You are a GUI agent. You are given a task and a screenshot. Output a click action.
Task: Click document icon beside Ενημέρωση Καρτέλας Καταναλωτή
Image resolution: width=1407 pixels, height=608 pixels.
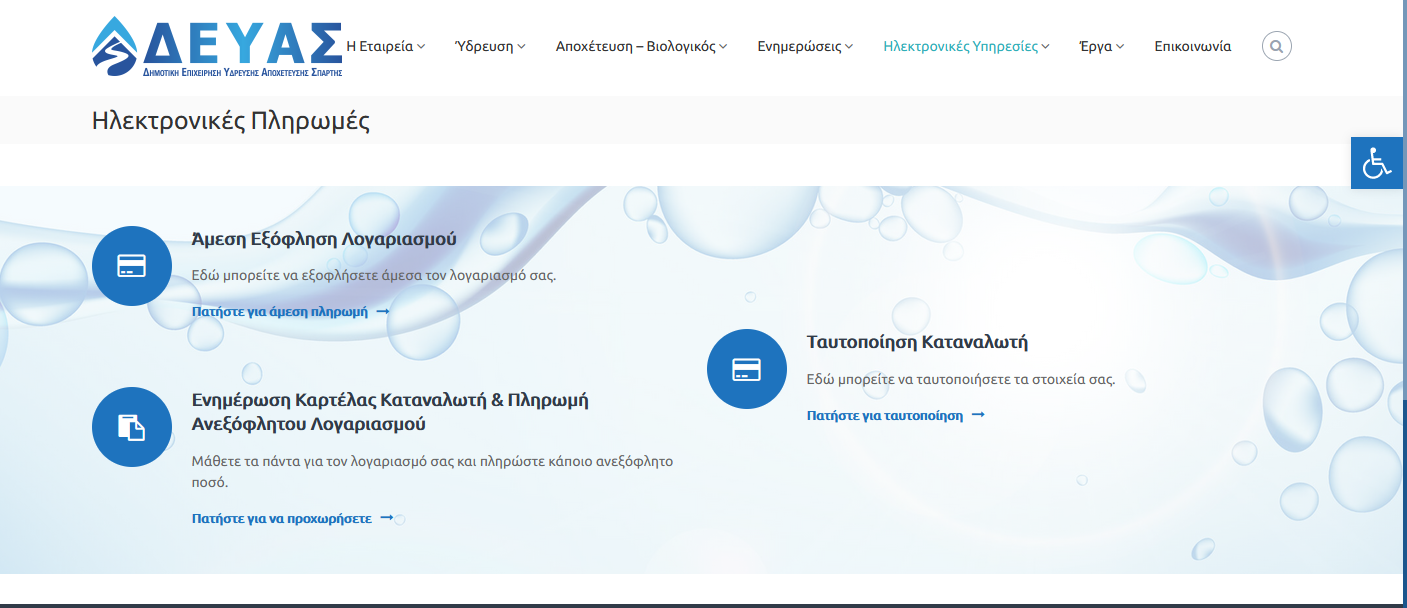(x=132, y=427)
